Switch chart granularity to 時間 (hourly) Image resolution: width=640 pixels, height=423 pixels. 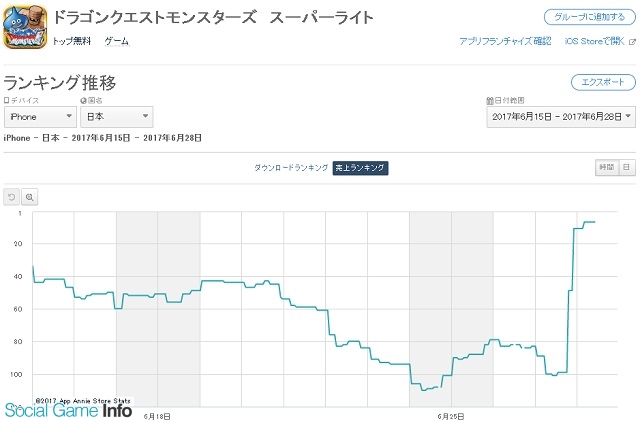(607, 167)
